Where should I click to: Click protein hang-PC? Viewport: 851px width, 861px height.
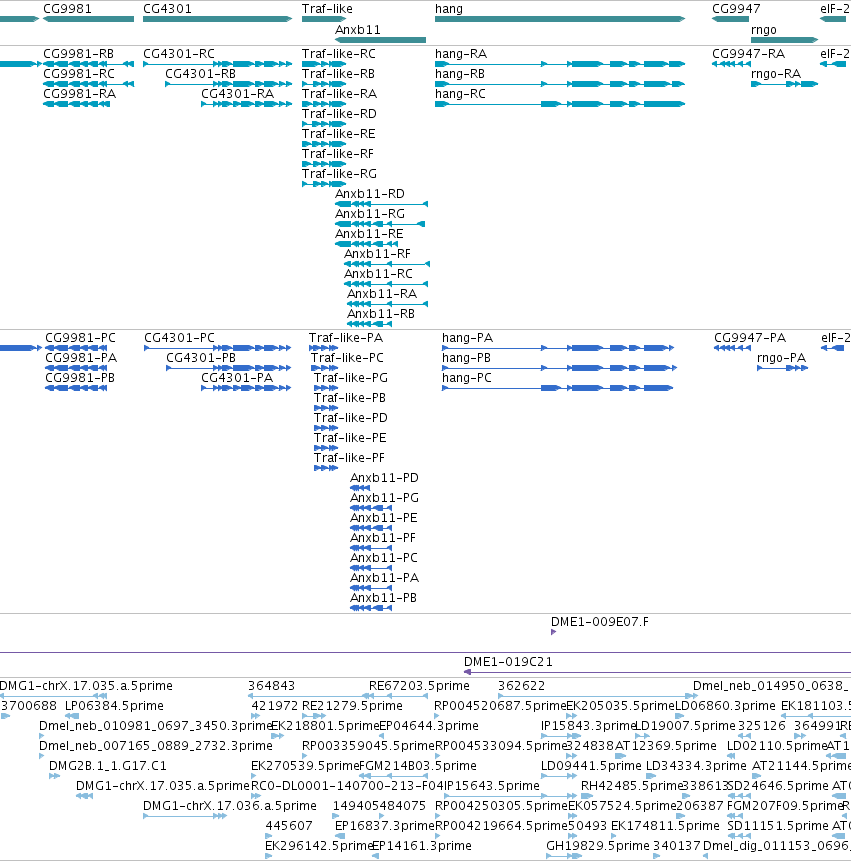558,388
